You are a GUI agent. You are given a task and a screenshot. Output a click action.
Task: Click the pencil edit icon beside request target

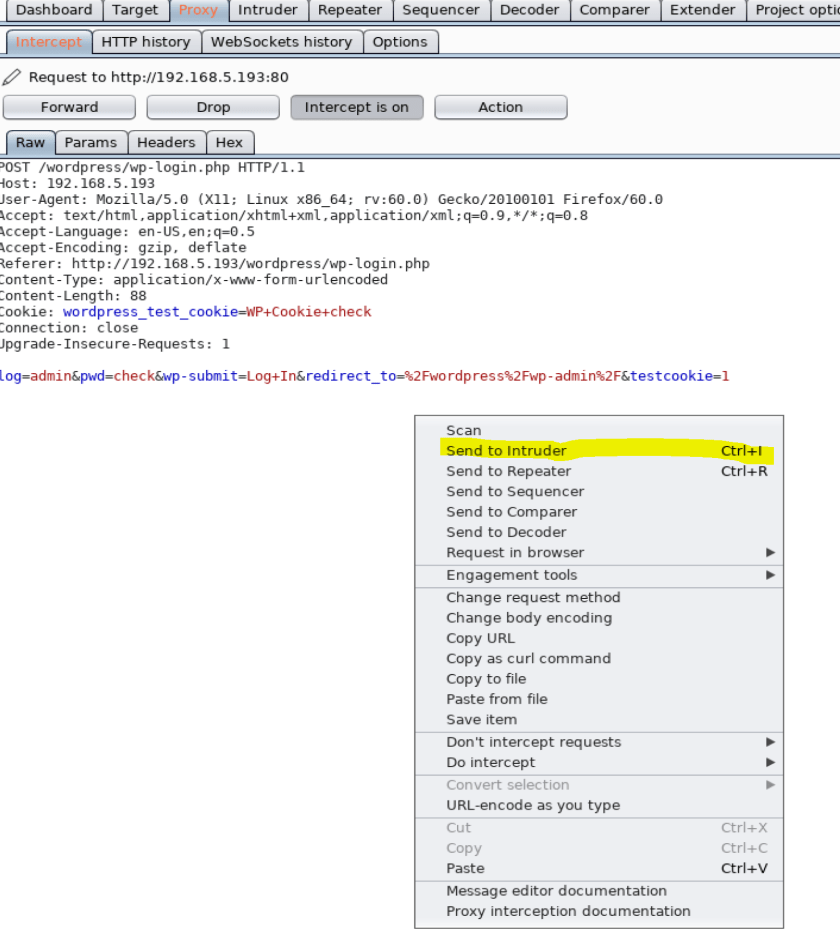coord(12,77)
